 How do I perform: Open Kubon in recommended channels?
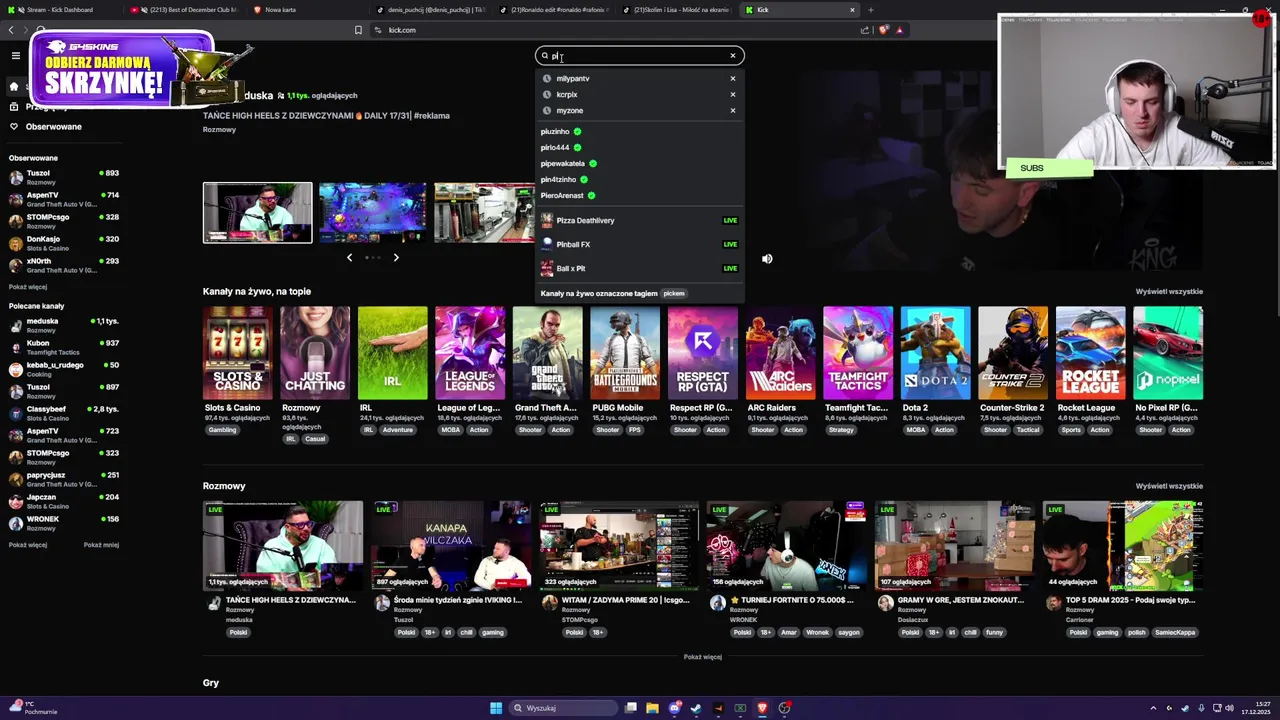pos(64,347)
